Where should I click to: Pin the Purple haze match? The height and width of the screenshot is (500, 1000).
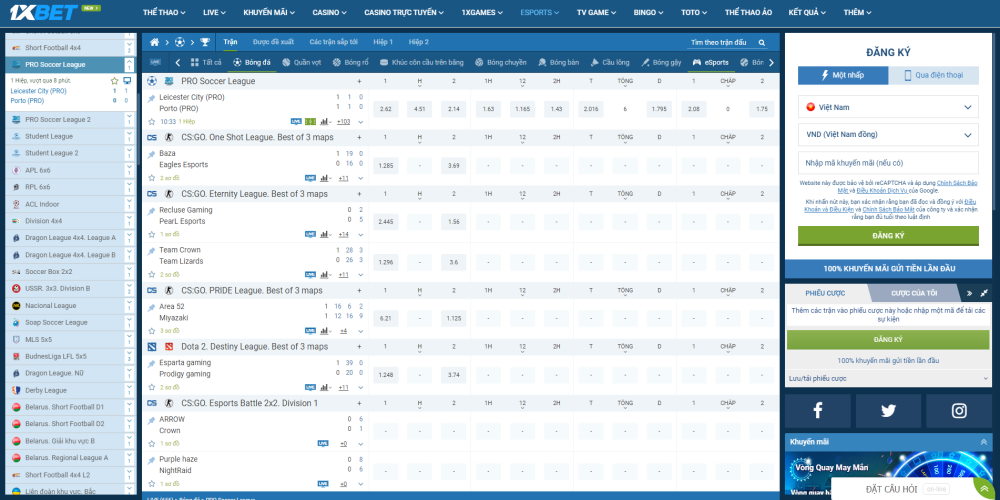coord(151,460)
